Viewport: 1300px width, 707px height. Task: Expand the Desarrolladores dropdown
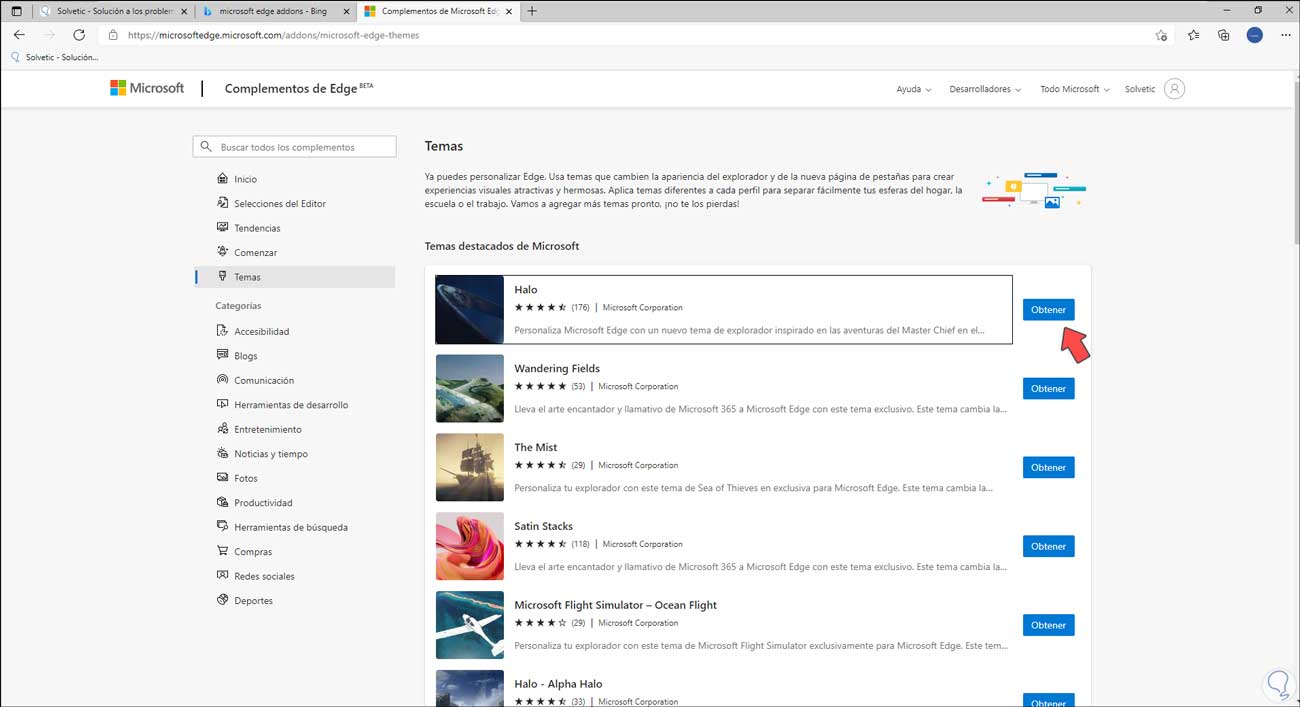click(x=985, y=89)
